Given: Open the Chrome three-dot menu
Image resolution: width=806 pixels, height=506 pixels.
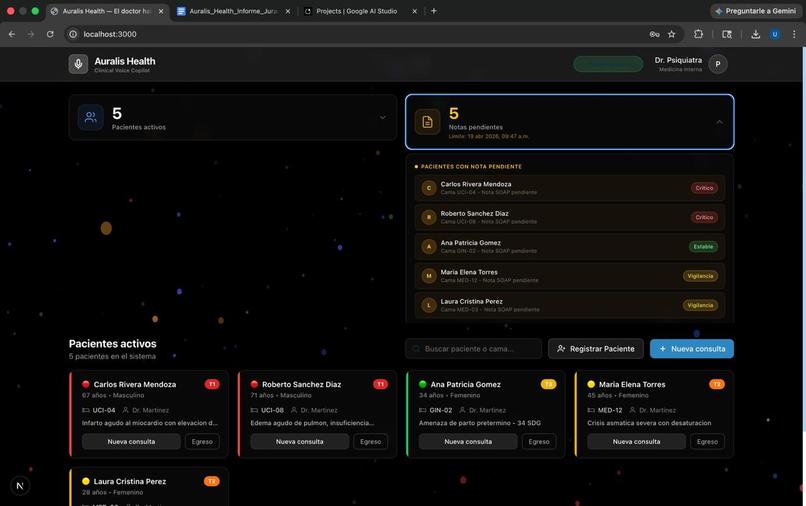Looking at the screenshot, I should [794, 34].
